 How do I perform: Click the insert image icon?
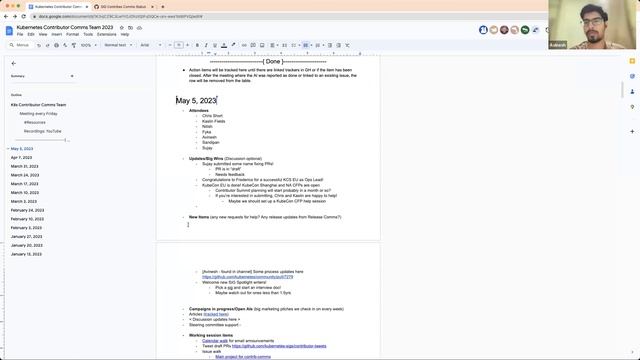tap(262, 45)
